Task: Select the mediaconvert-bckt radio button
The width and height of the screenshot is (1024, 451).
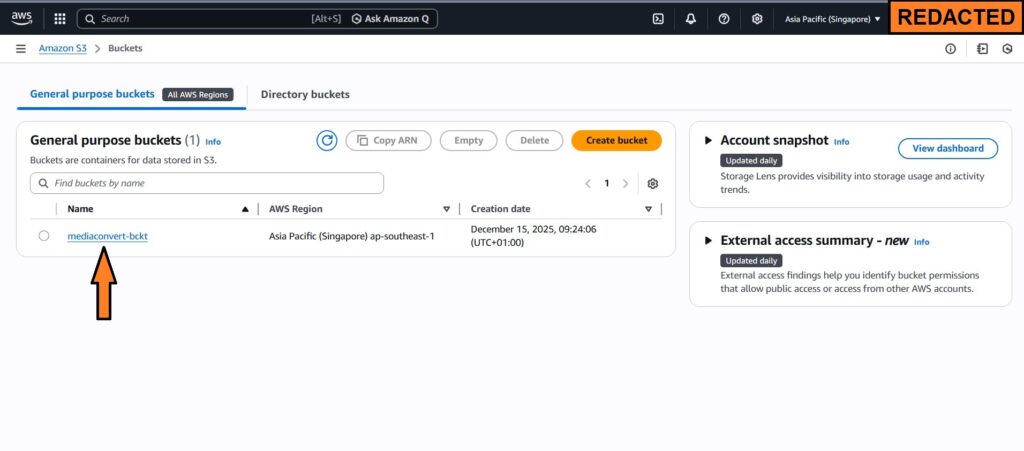Action: pyautogui.click(x=44, y=236)
